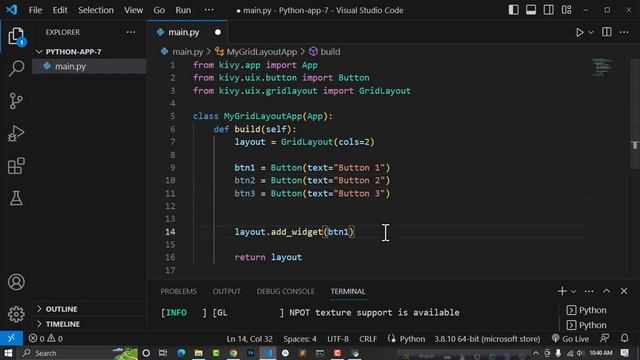This screenshot has height=360, width=640.
Task: Select the Python language mode status item
Action: coord(412,339)
